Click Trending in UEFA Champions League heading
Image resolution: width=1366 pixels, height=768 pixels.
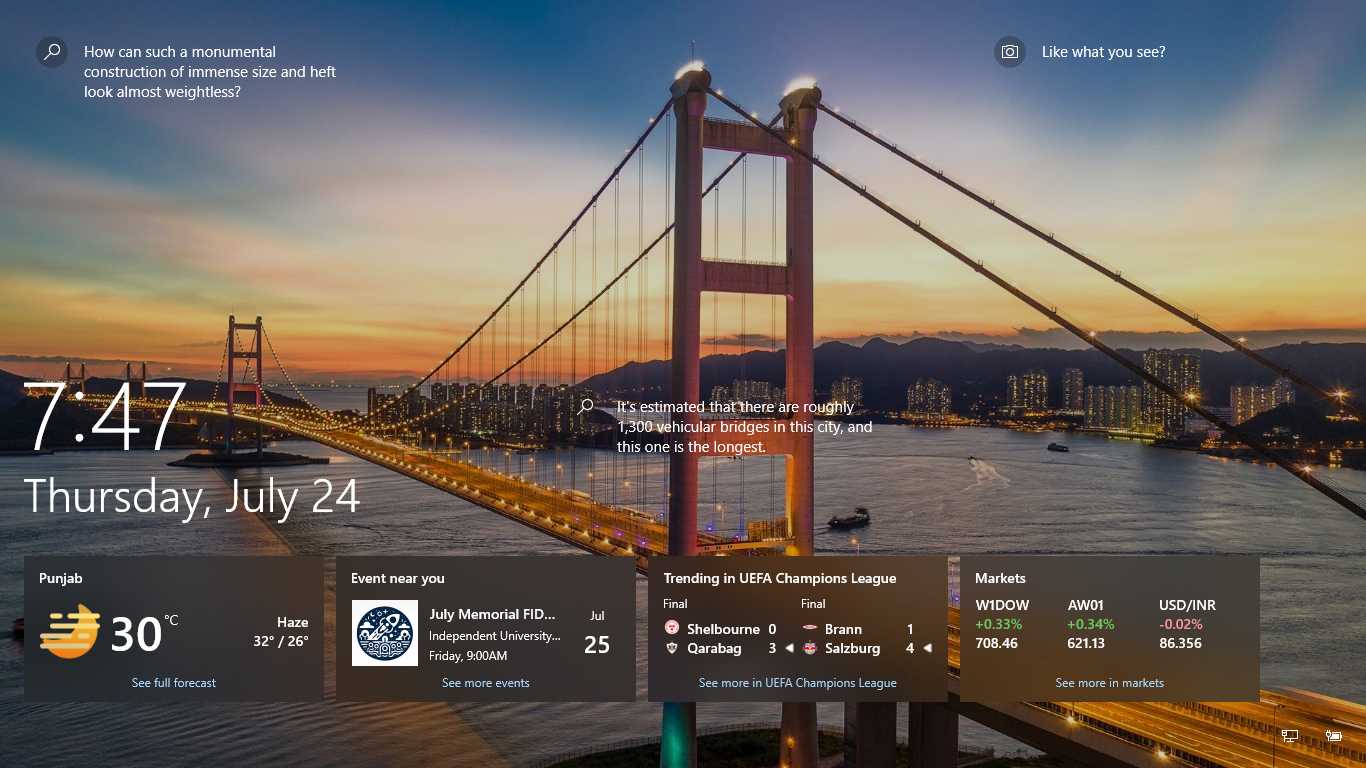coord(780,578)
